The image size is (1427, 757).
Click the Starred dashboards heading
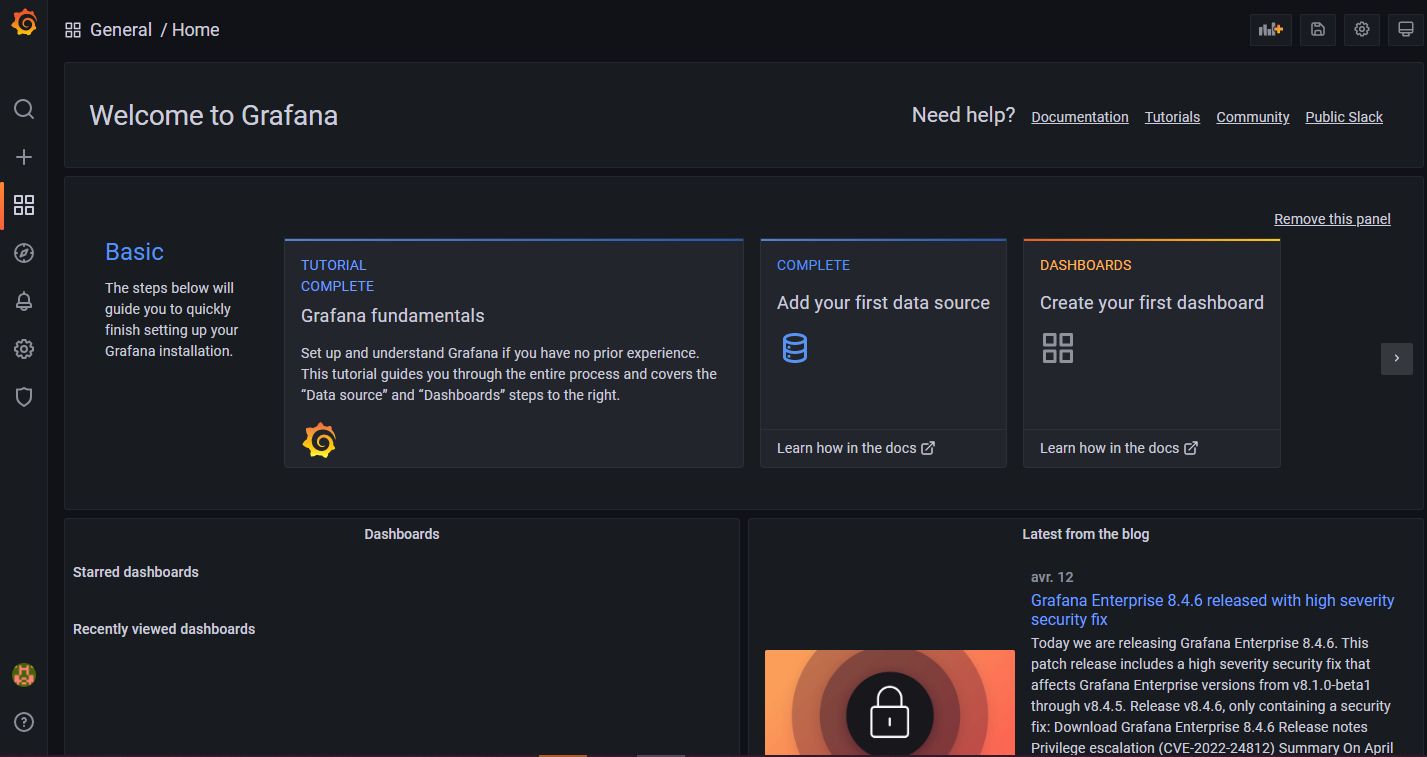[x=136, y=572]
